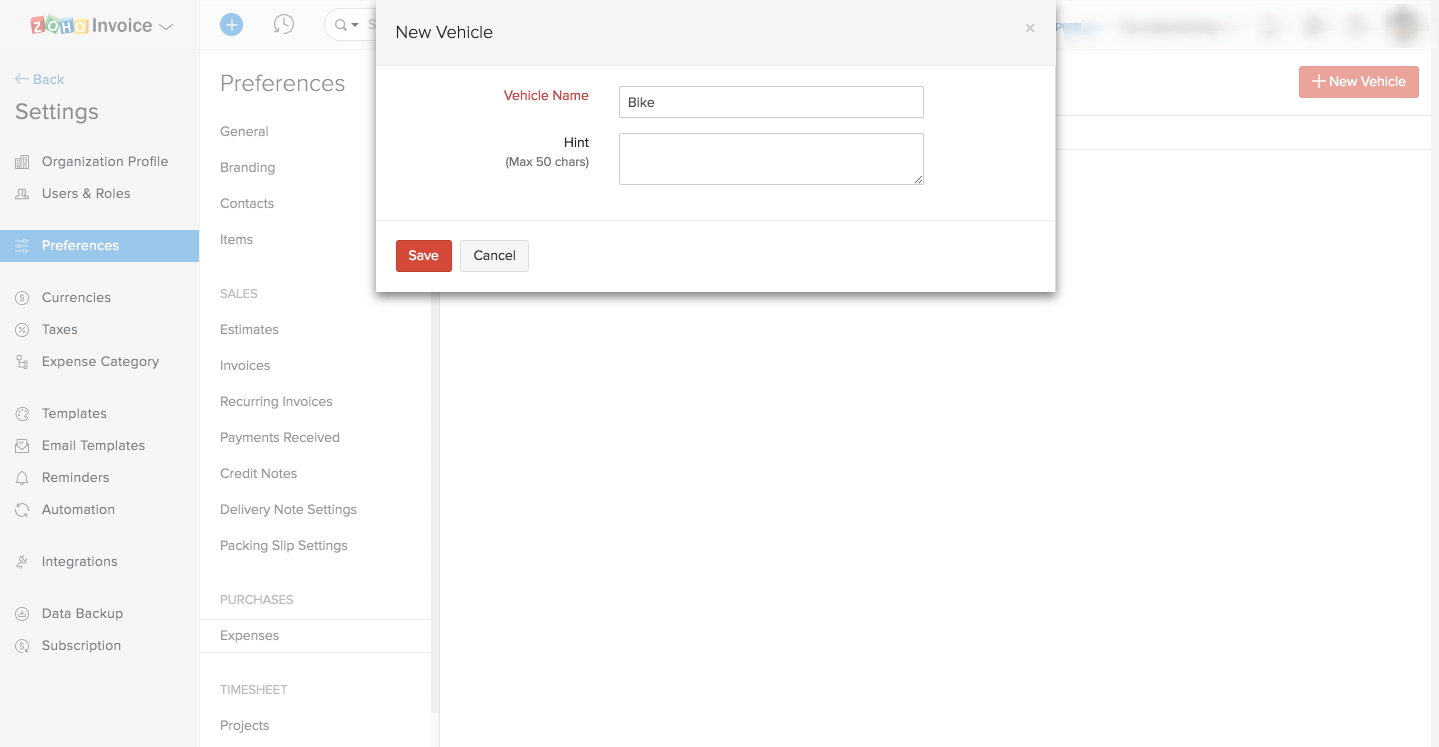Viewport: 1439px width, 747px height.
Task: Open Invoices preferences
Action: [x=245, y=365]
